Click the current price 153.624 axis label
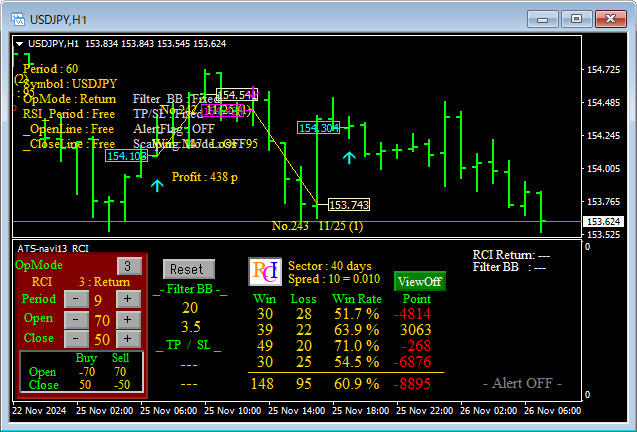637x432 pixels. point(604,221)
